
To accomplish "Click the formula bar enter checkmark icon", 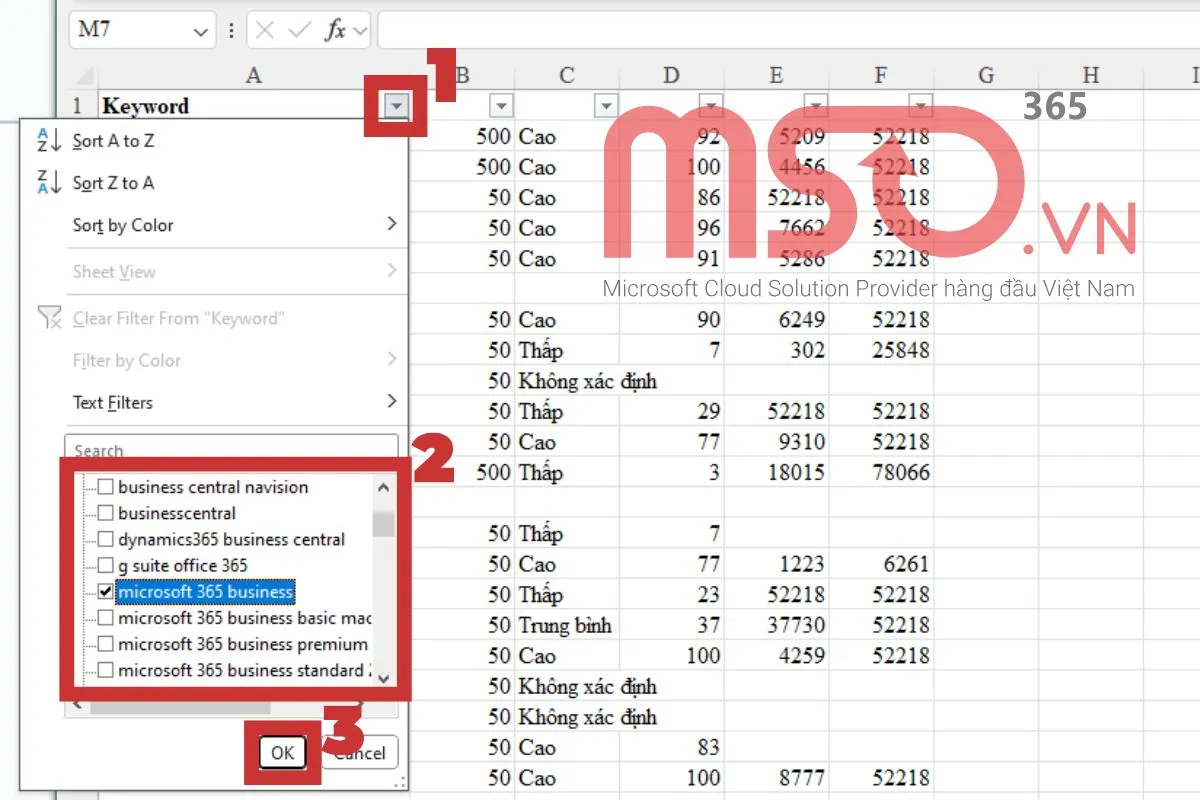I will pos(299,31).
